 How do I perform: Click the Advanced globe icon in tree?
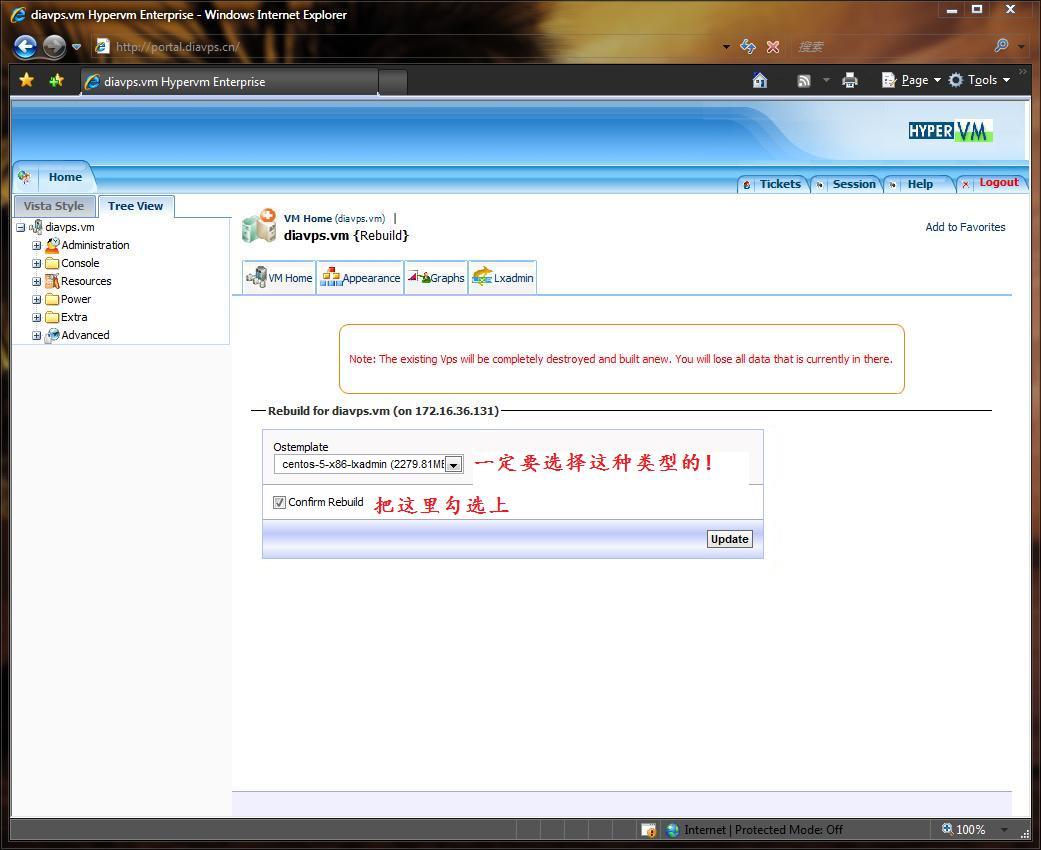[52, 335]
